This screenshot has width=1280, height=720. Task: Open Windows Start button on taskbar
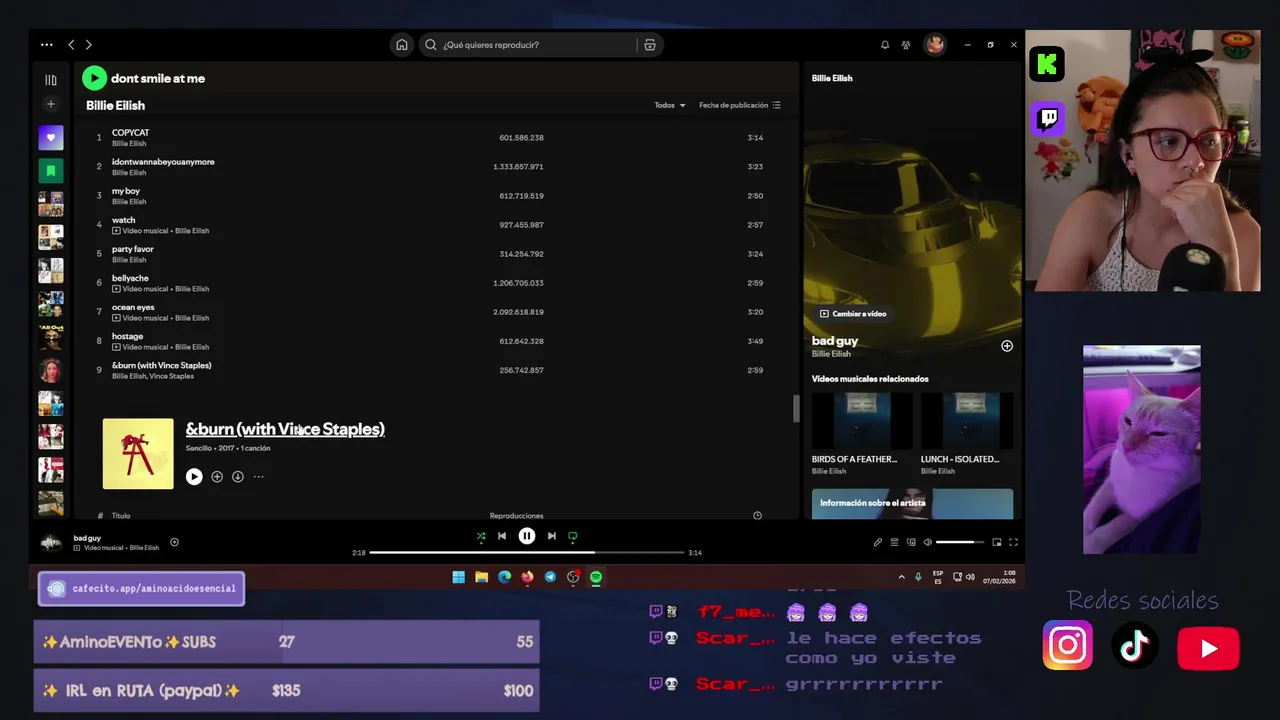pyautogui.click(x=458, y=577)
